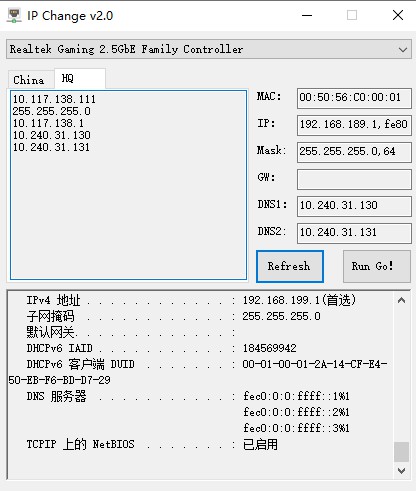This screenshot has height=491, width=416.
Task: Click the Run Go! button
Action: point(377,266)
